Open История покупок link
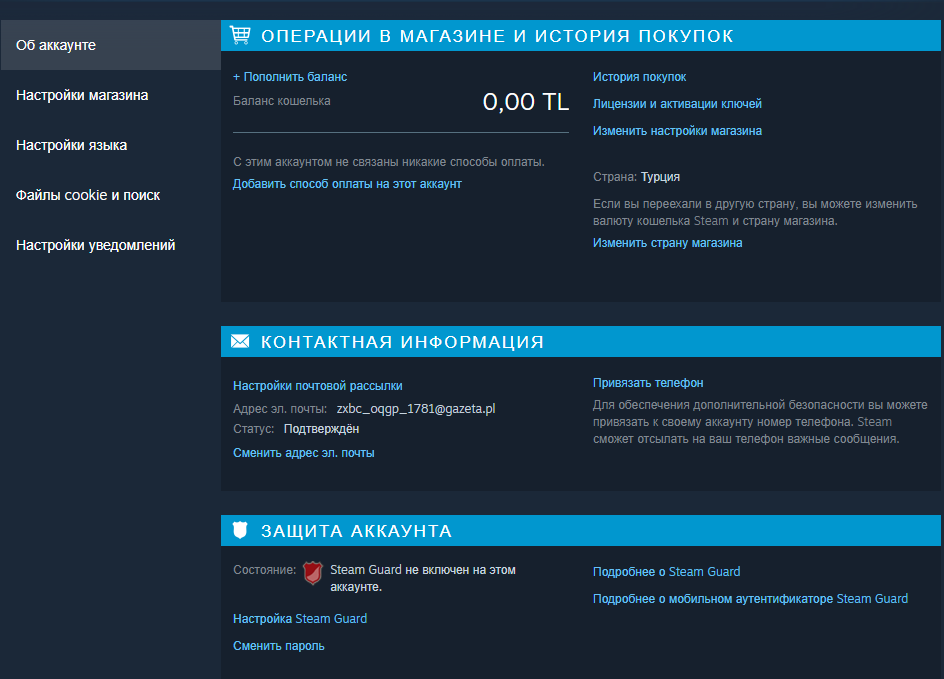The height and width of the screenshot is (679, 944). [639, 77]
